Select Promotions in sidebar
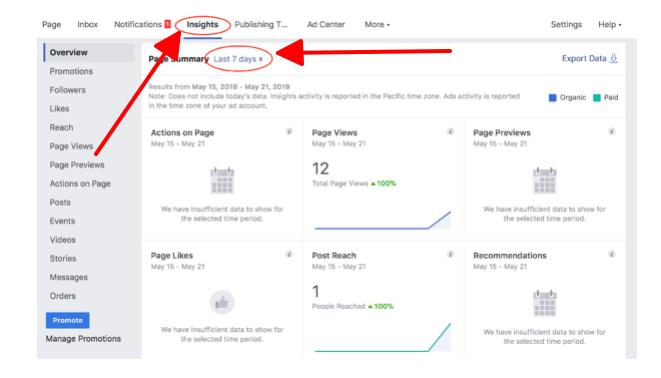This screenshot has height=378, width=661. pos(71,71)
